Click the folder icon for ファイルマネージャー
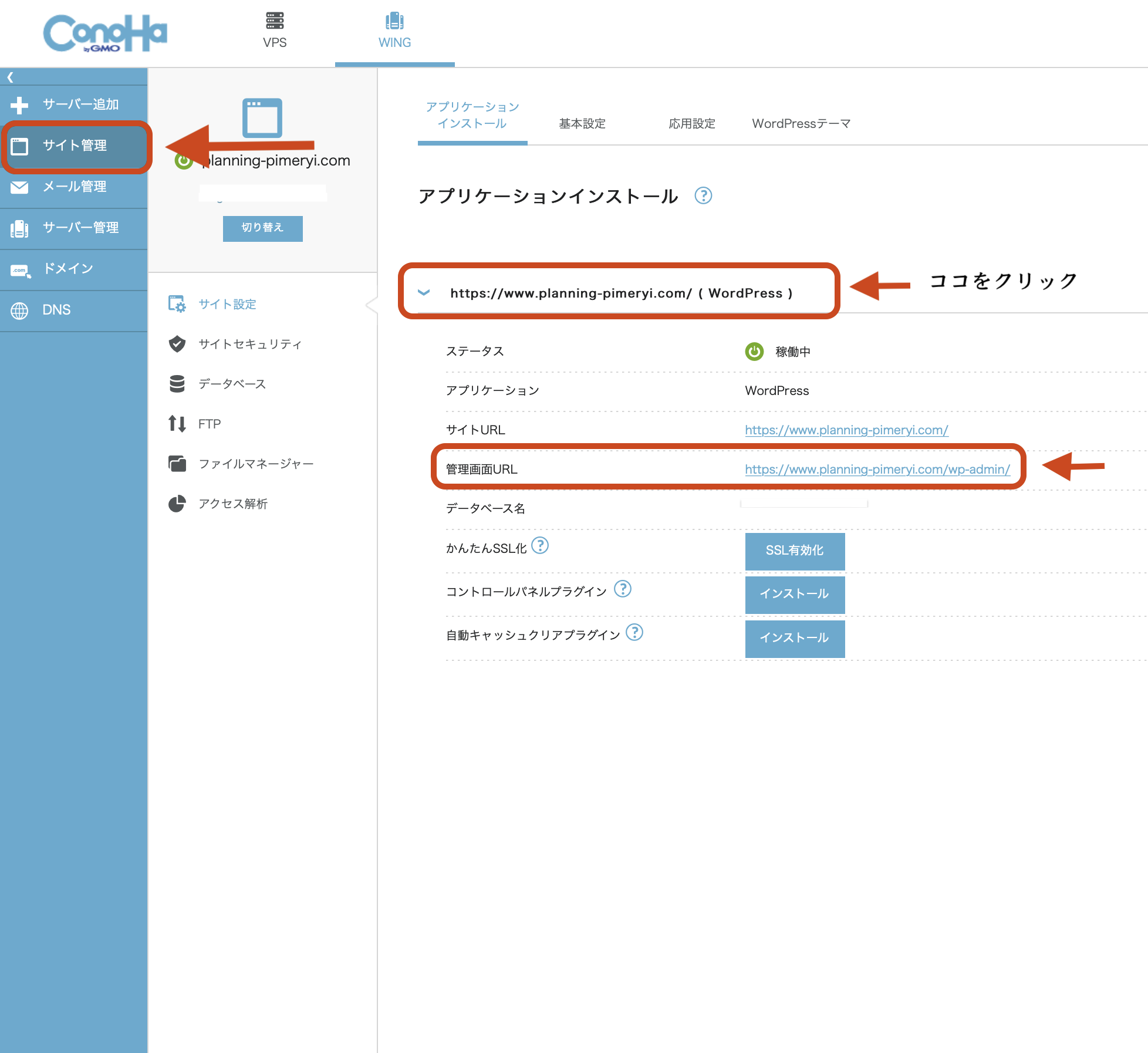 pyautogui.click(x=177, y=464)
